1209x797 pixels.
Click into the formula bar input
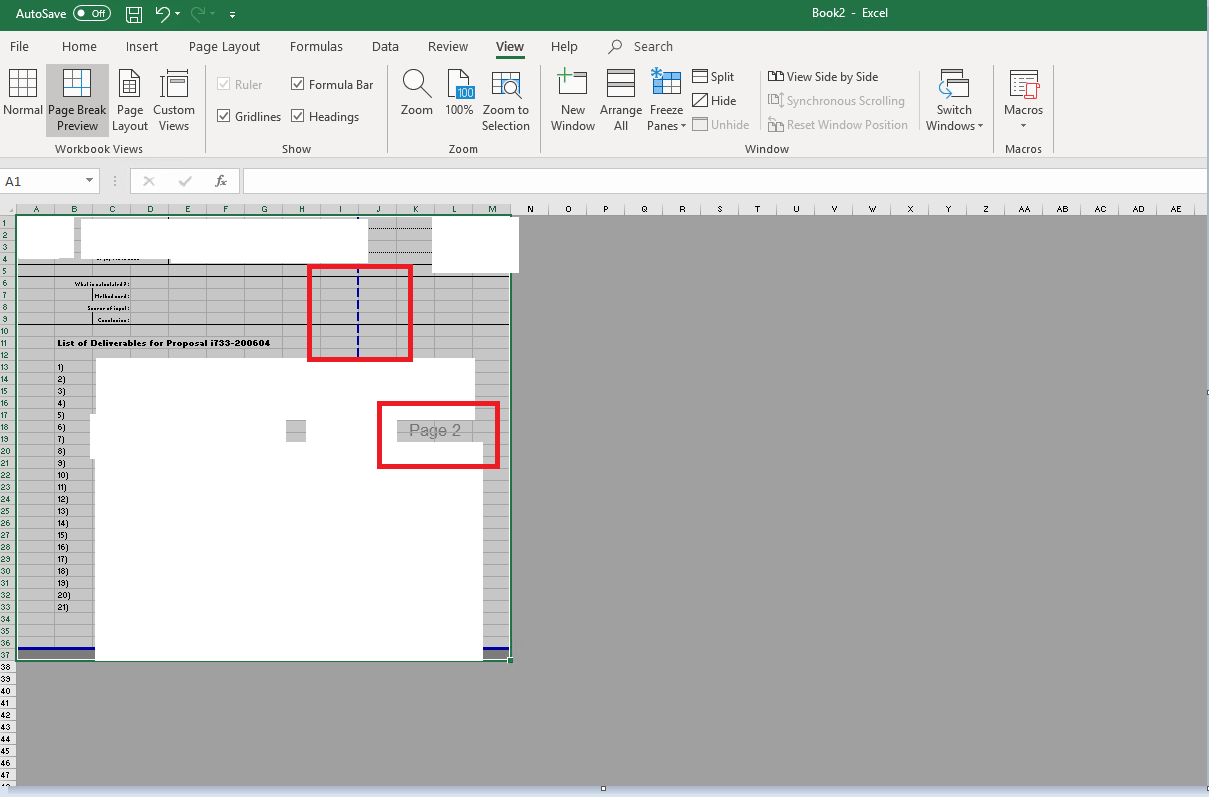click(724, 181)
